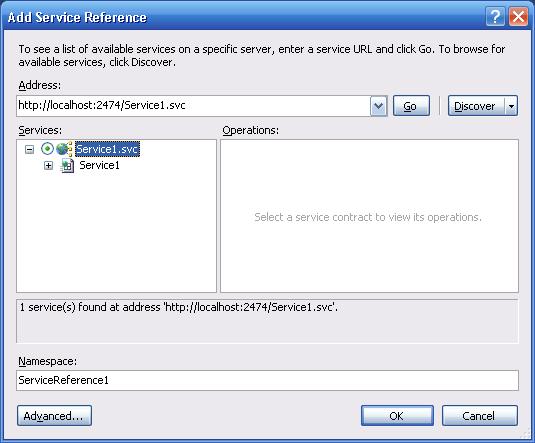Click the help question mark icon
Image resolution: width=535 pixels, height=443 pixels.
pyautogui.click(x=495, y=16)
